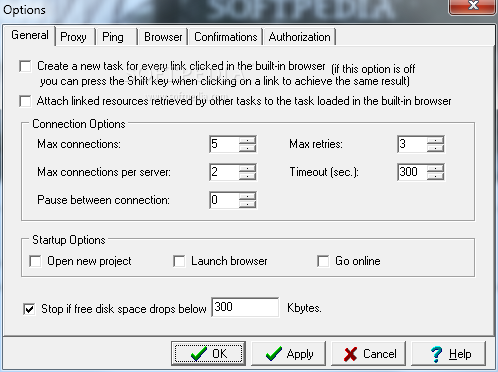Increase Max connections with the up arrow
The height and width of the screenshot is (372, 498).
coord(247,140)
